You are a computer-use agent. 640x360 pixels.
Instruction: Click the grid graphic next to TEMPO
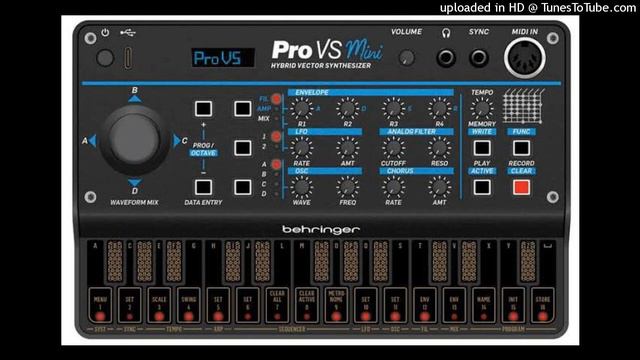(x=523, y=106)
